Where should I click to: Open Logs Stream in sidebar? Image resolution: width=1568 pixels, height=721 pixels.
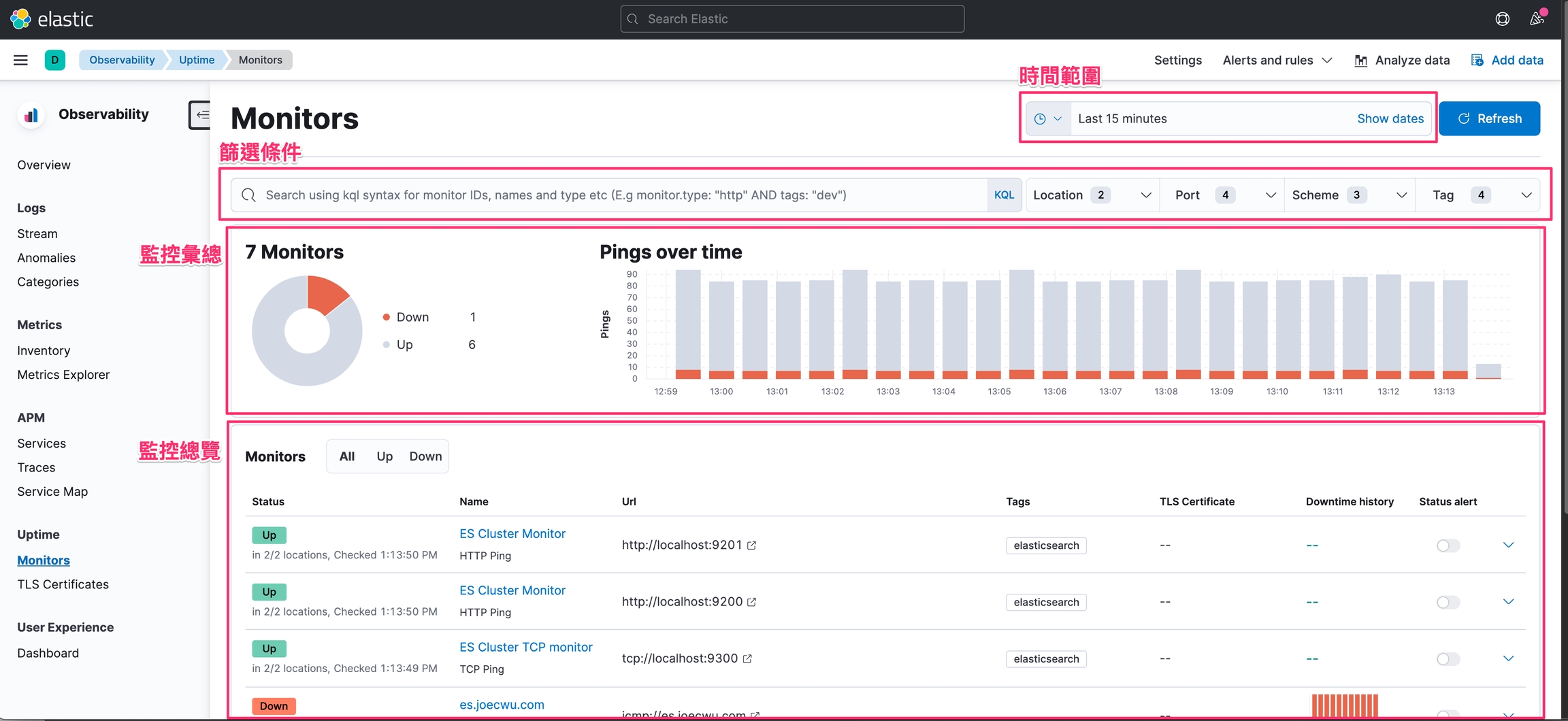pos(37,234)
